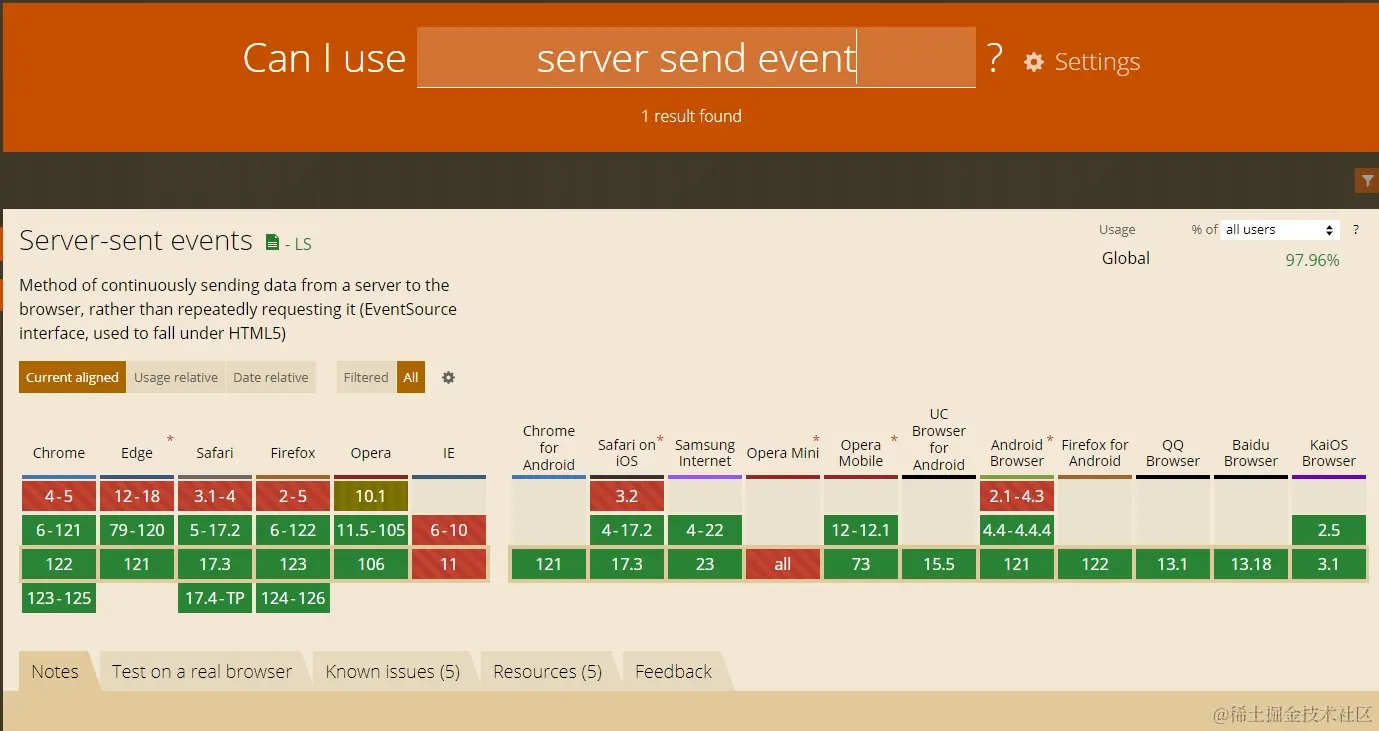The height and width of the screenshot is (731, 1379).
Task: Open the Feedback tab
Action: point(674,671)
